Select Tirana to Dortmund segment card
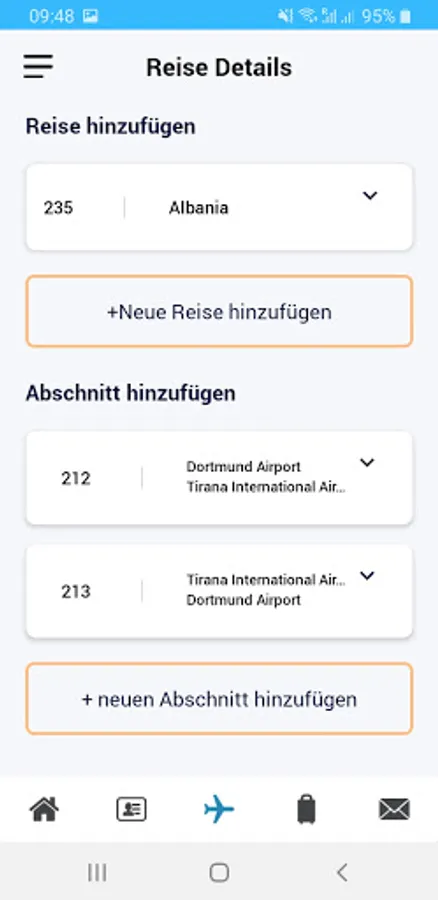The width and height of the screenshot is (438, 900). click(x=219, y=591)
